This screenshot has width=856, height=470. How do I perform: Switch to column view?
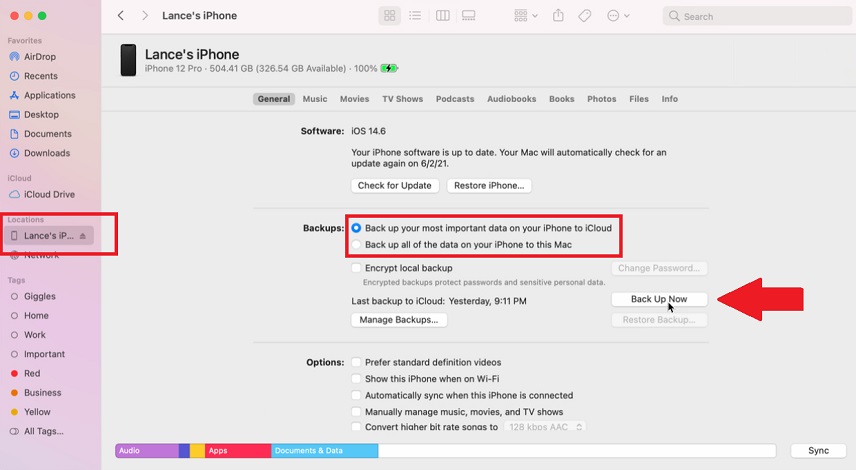pyautogui.click(x=443, y=16)
